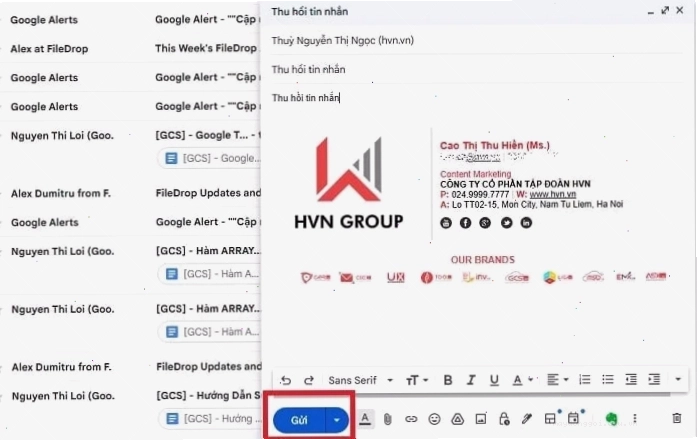Toggle bold formatting
697x440 pixels.
(448, 380)
